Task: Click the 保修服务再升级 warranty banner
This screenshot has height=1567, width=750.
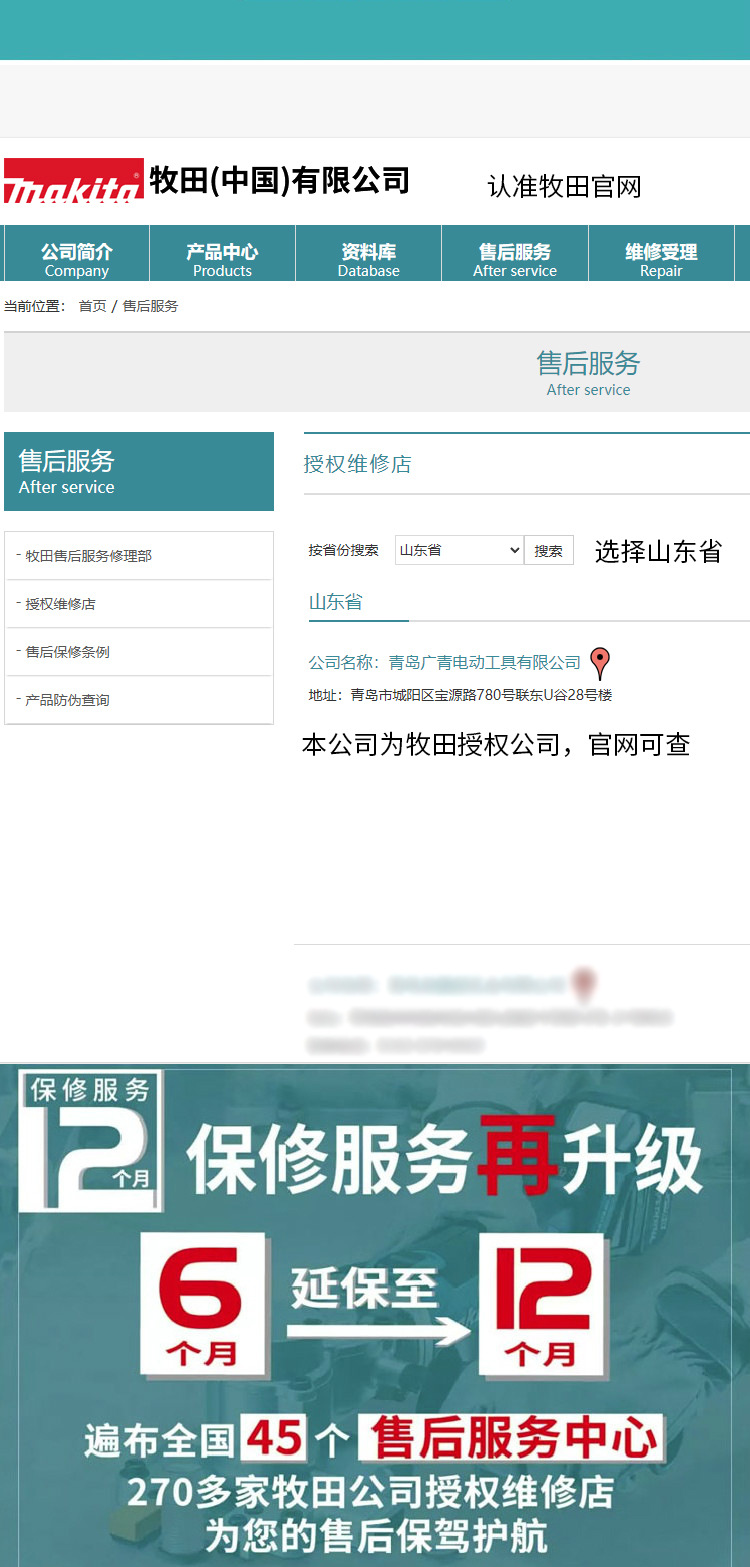Action: [x=445, y=1160]
